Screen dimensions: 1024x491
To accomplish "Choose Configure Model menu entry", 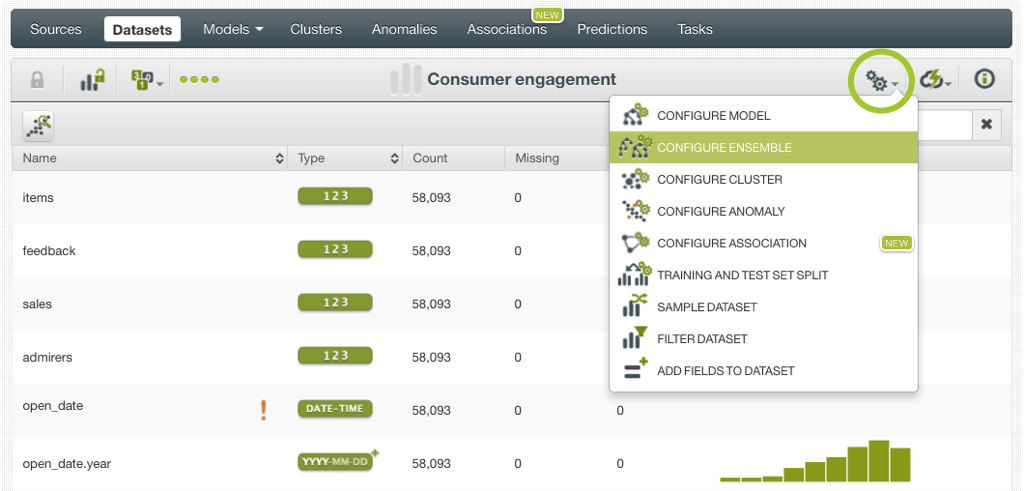I will coord(713,116).
